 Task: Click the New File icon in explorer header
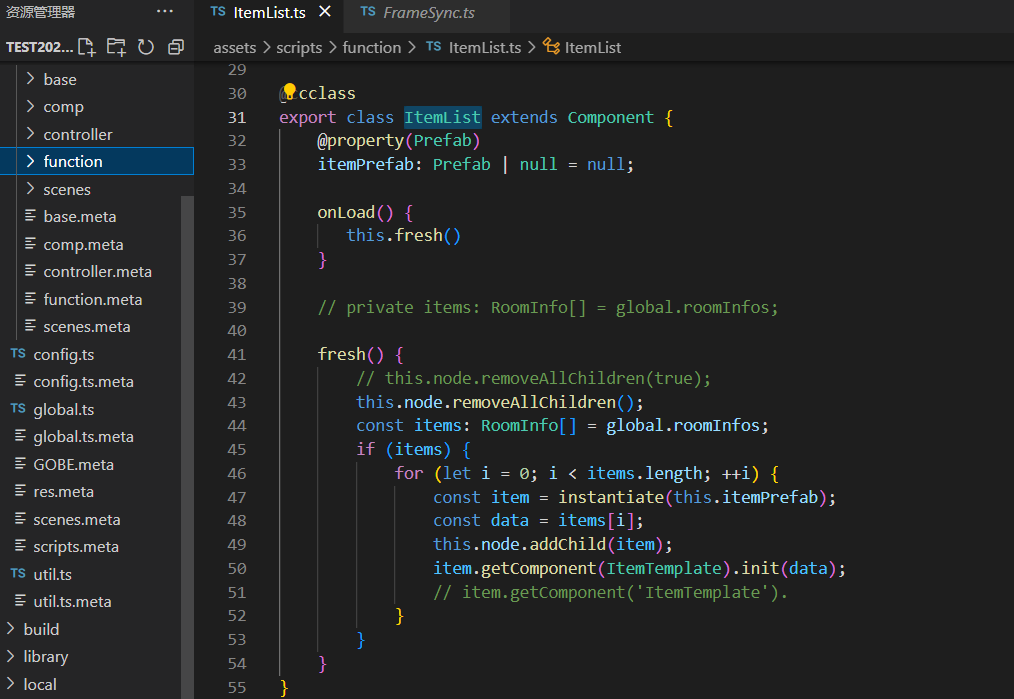[x=87, y=47]
